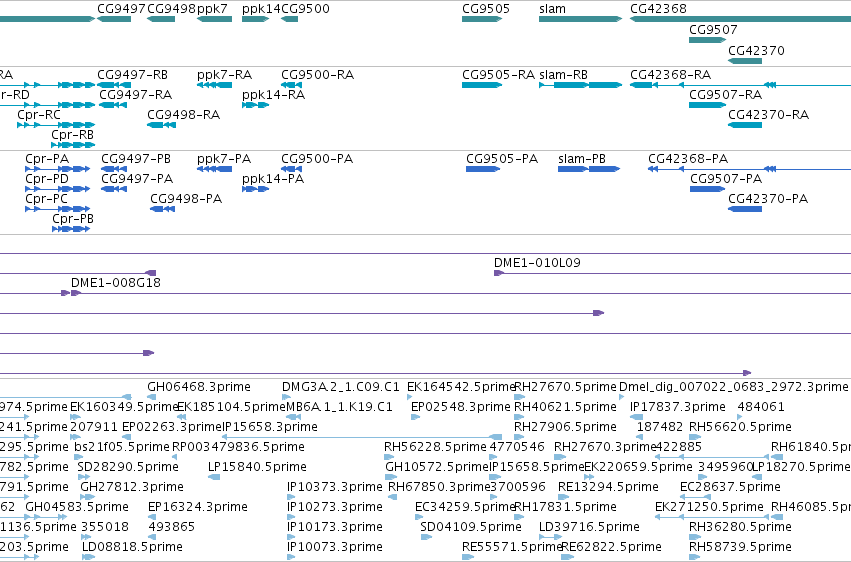Select protein slam-PB

tap(582, 159)
